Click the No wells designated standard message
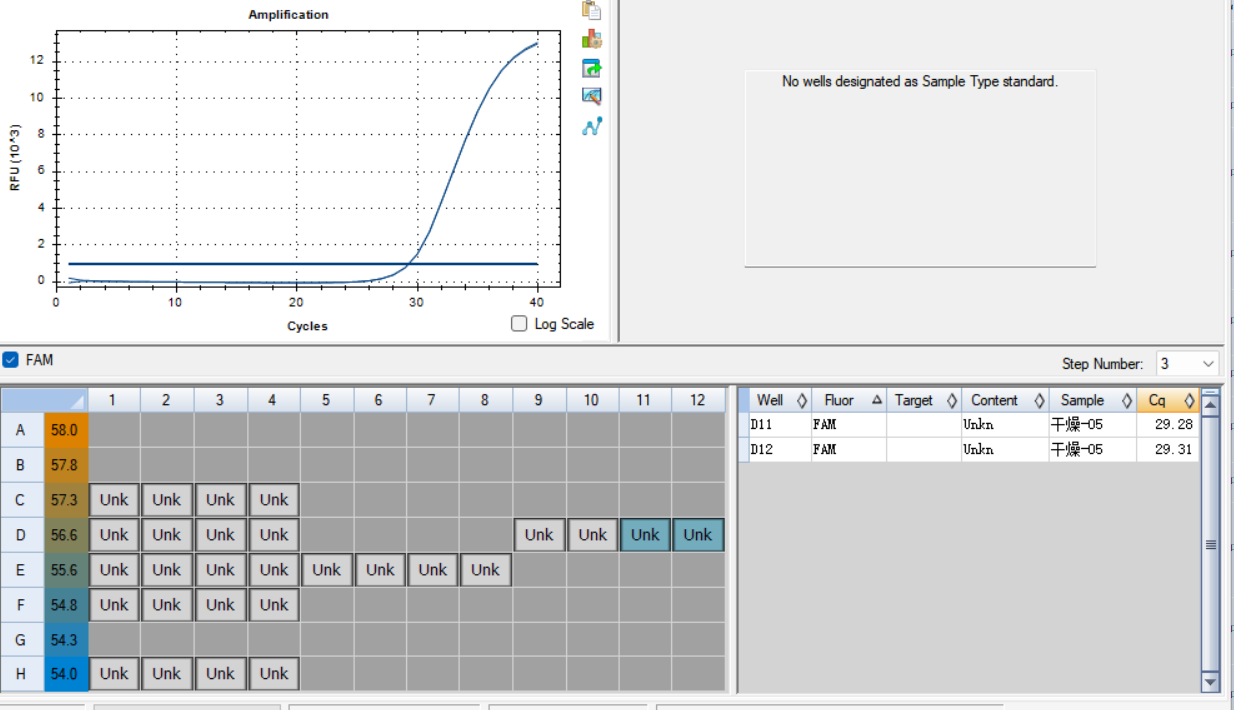 [x=920, y=82]
